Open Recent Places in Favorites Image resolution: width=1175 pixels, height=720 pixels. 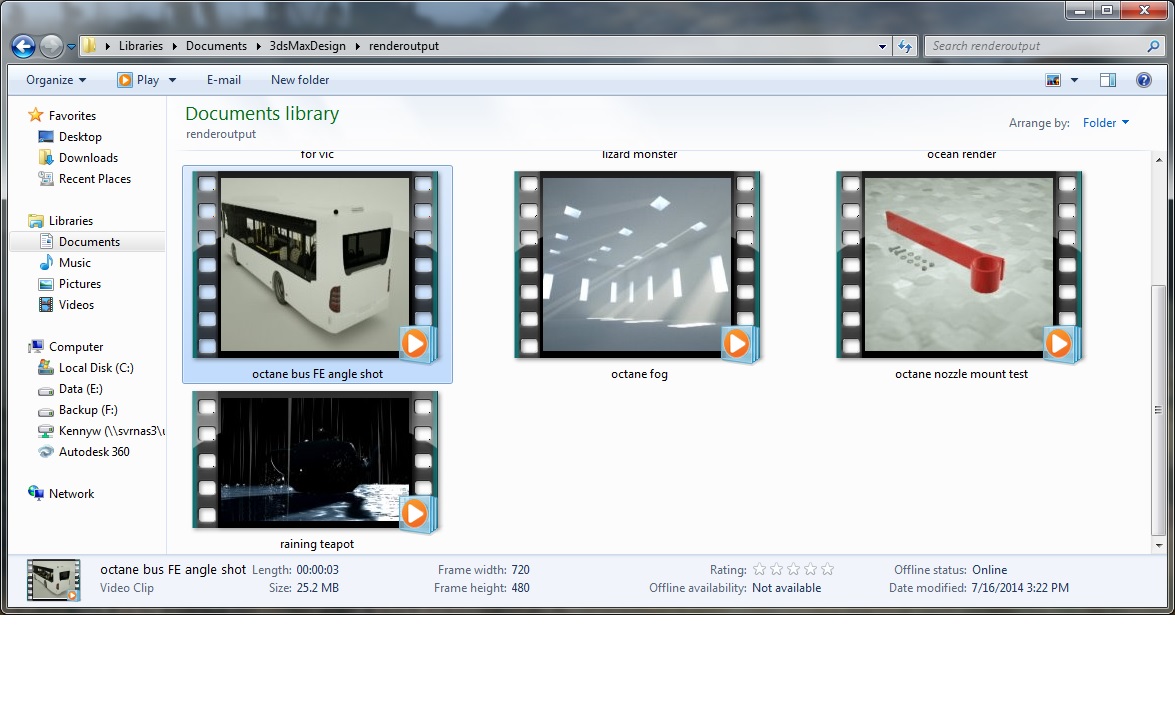94,178
